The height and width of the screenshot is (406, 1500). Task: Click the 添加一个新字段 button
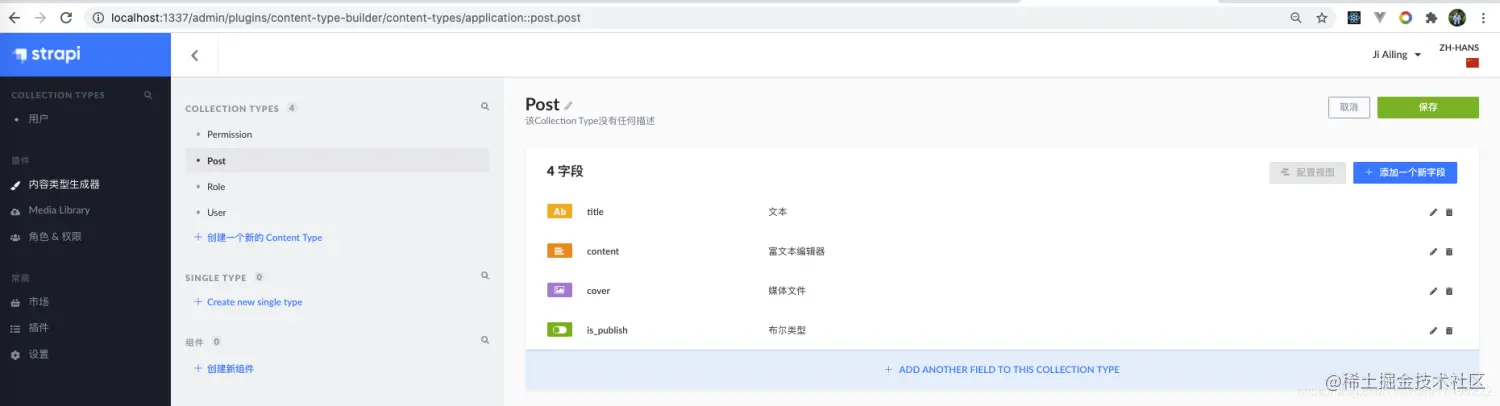(1405, 173)
